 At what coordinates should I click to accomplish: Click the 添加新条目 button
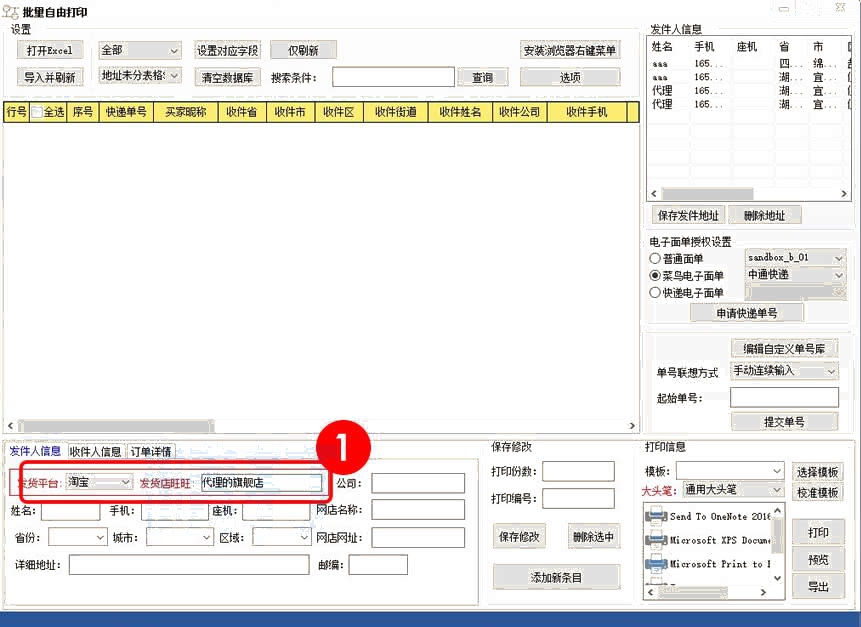(x=556, y=577)
